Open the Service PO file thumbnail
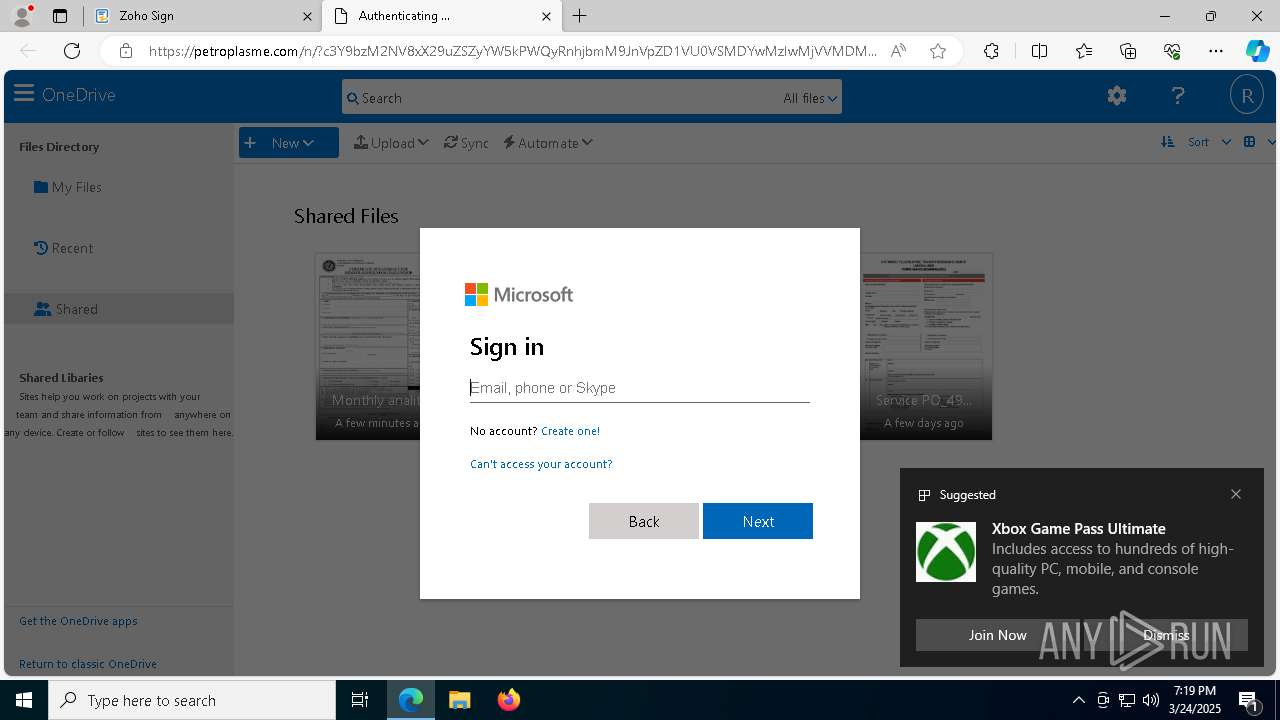Image resolution: width=1280 pixels, height=720 pixels. [x=926, y=346]
